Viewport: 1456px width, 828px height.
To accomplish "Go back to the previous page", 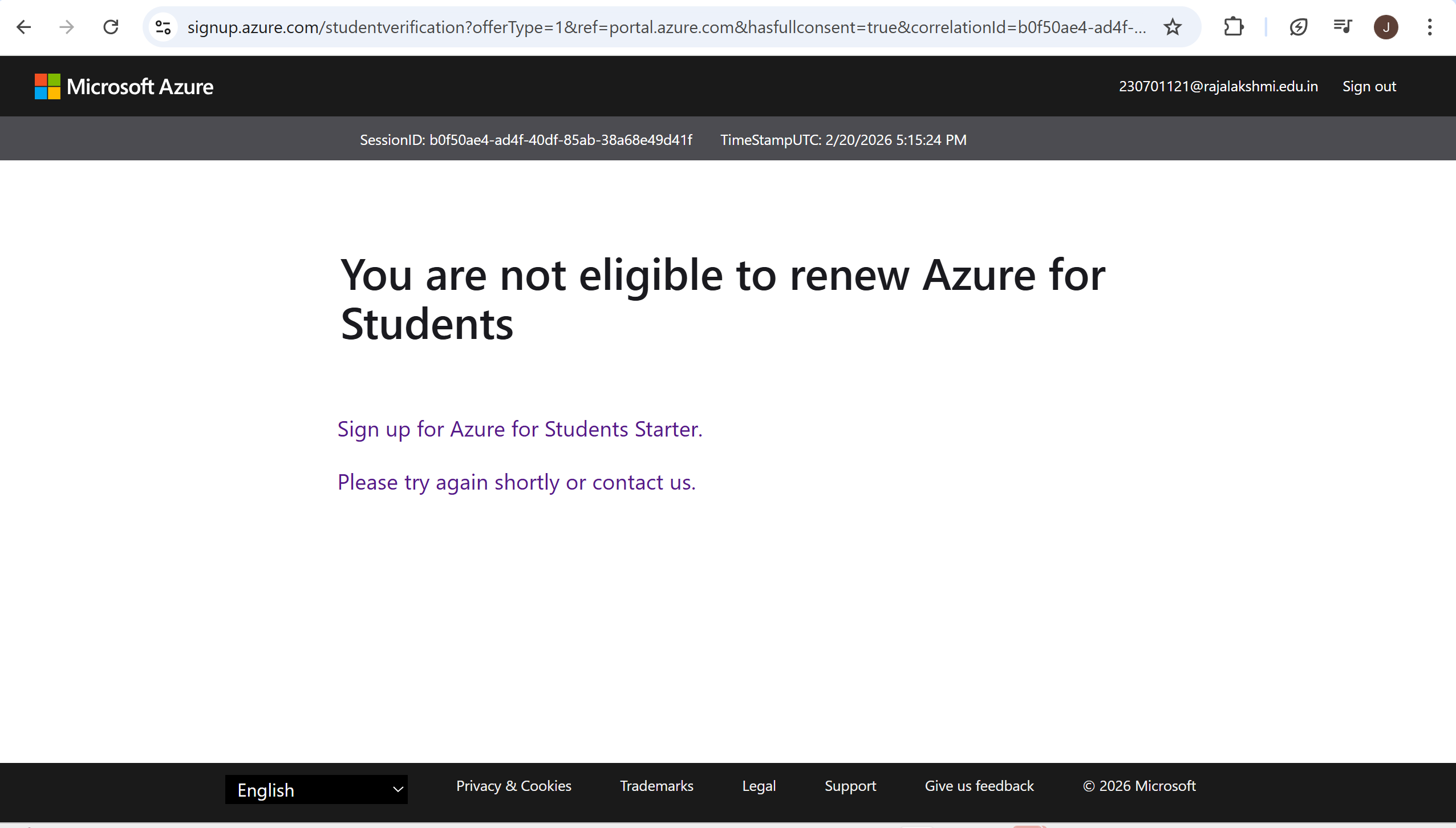I will tap(23, 27).
